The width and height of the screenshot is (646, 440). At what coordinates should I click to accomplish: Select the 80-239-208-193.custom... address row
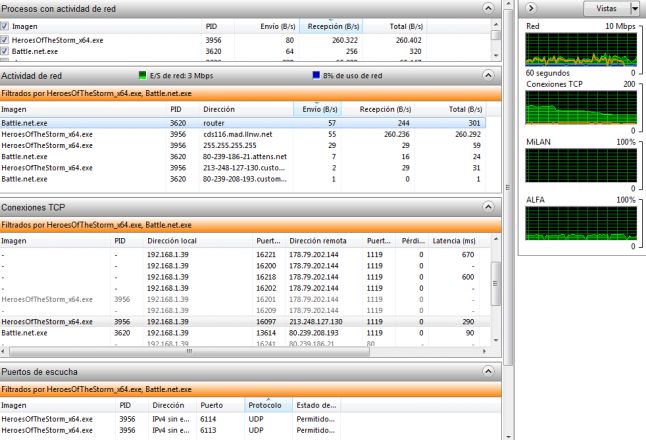click(243, 179)
